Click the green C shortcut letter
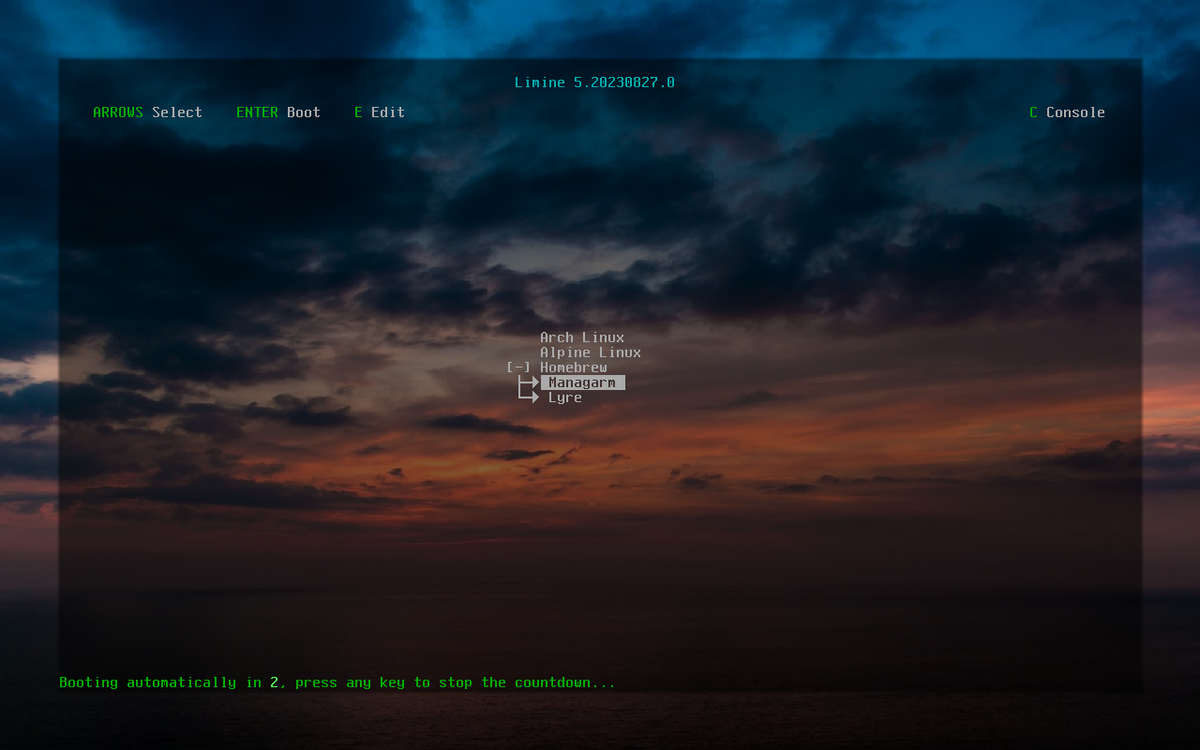1200x750 pixels. (x=1034, y=112)
